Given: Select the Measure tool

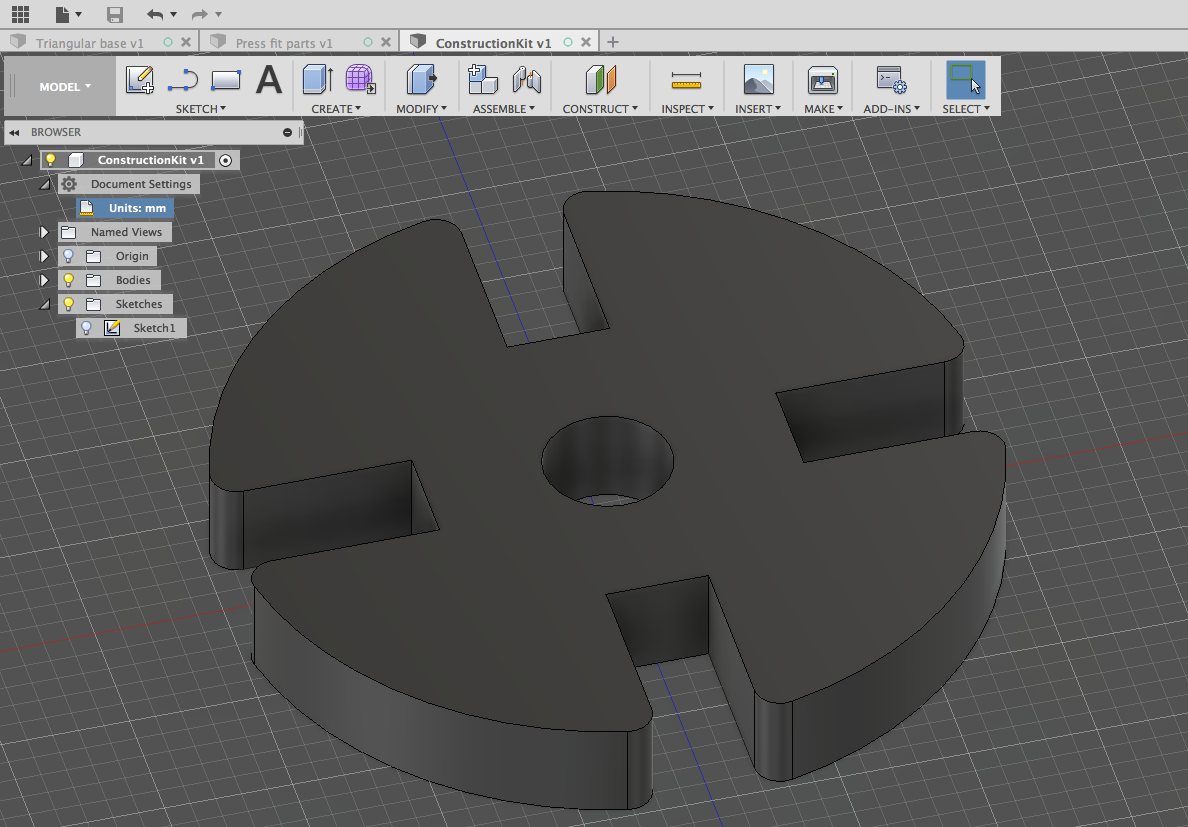Looking at the screenshot, I should tap(686, 80).
